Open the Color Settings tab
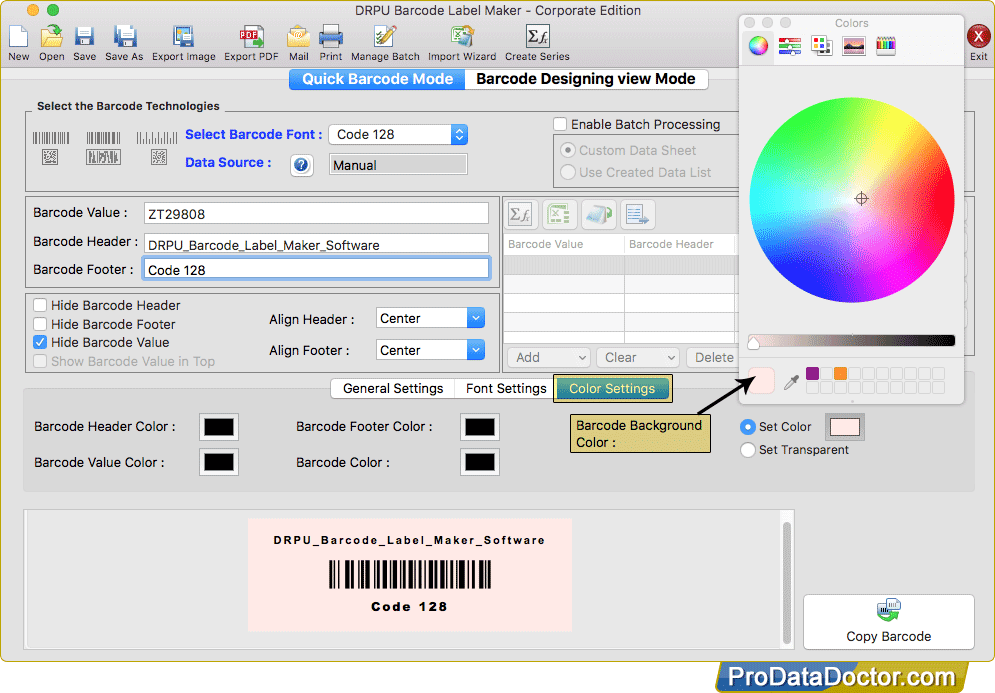The width and height of the screenshot is (995, 693). click(x=612, y=388)
